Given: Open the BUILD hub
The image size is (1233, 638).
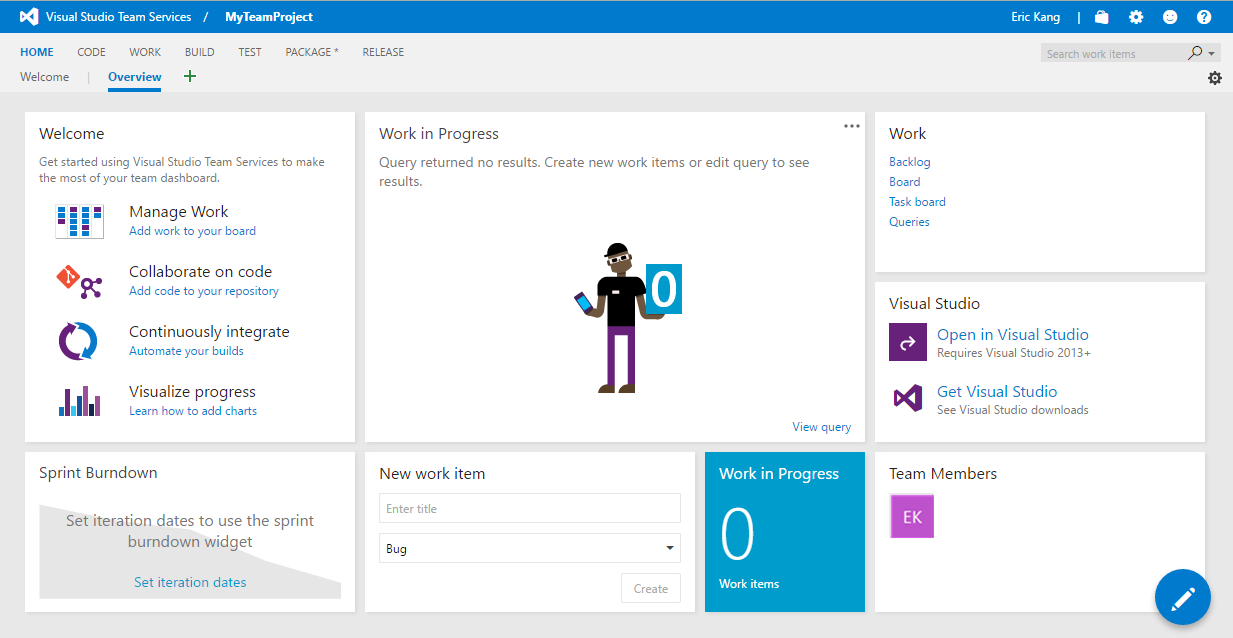Looking at the screenshot, I should pyautogui.click(x=199, y=52).
